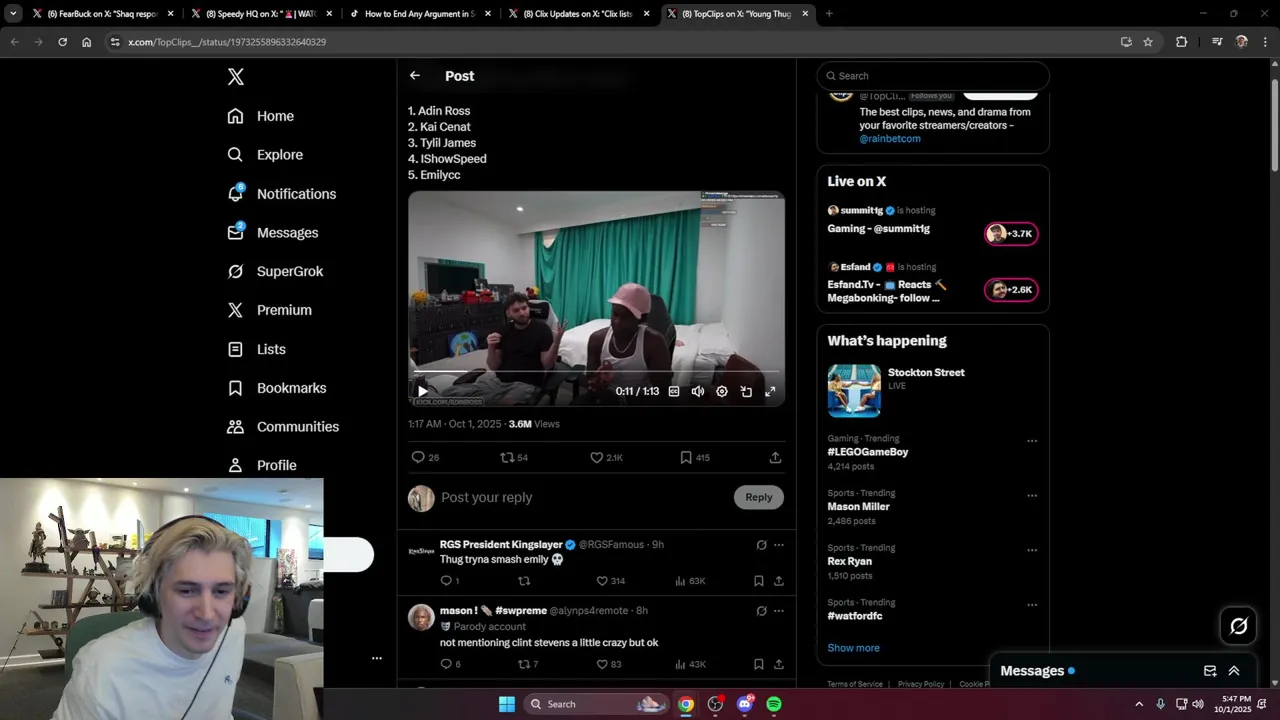Viewport: 1280px width, 720px height.
Task: Open more options for #watfordfc trend
Action: click(x=1032, y=606)
